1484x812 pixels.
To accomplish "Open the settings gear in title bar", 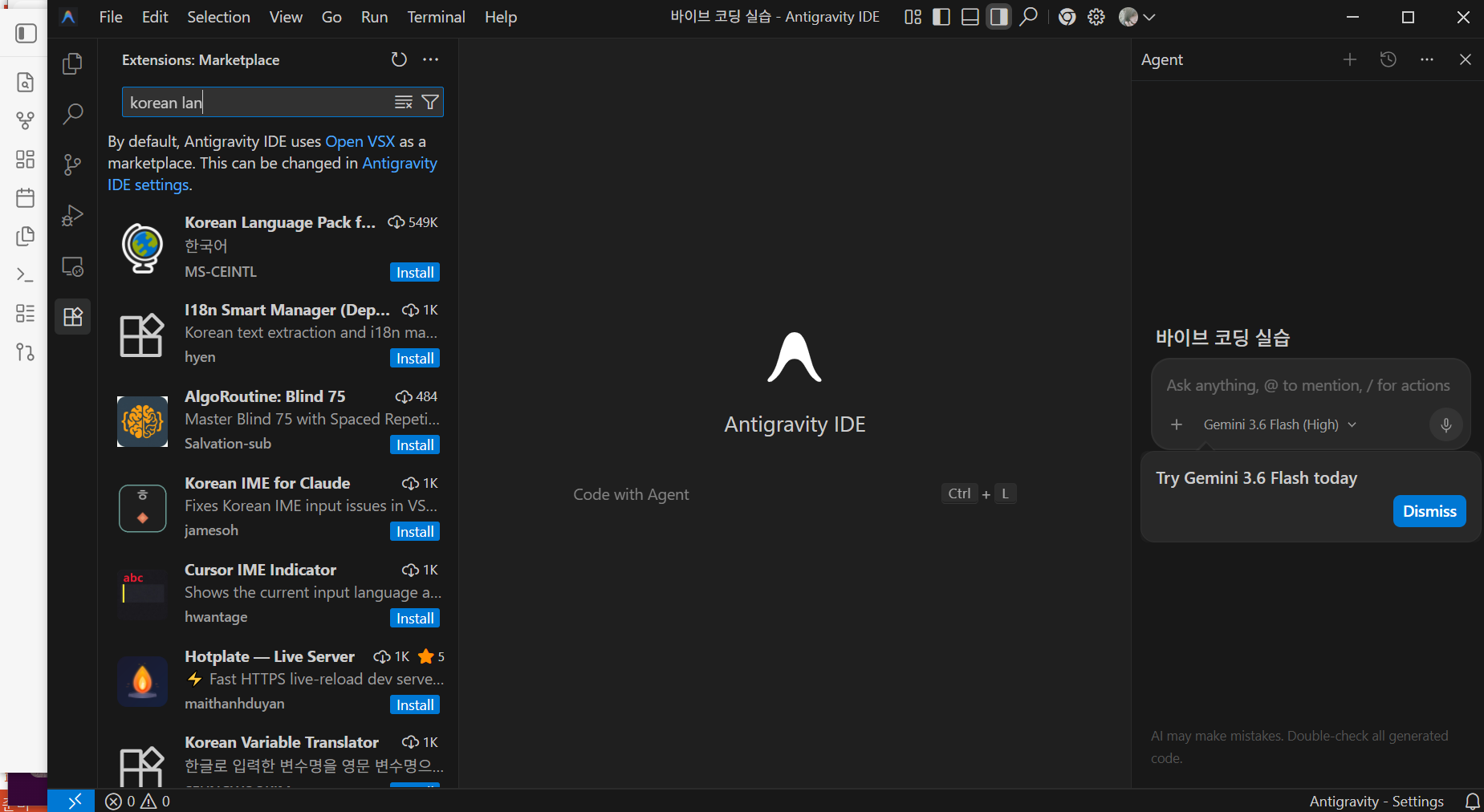I will point(1096,17).
